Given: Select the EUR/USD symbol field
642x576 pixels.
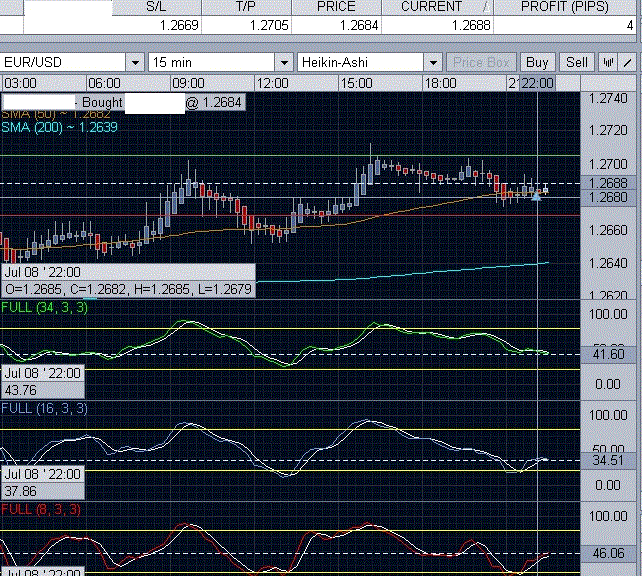Looking at the screenshot, I should (63, 63).
